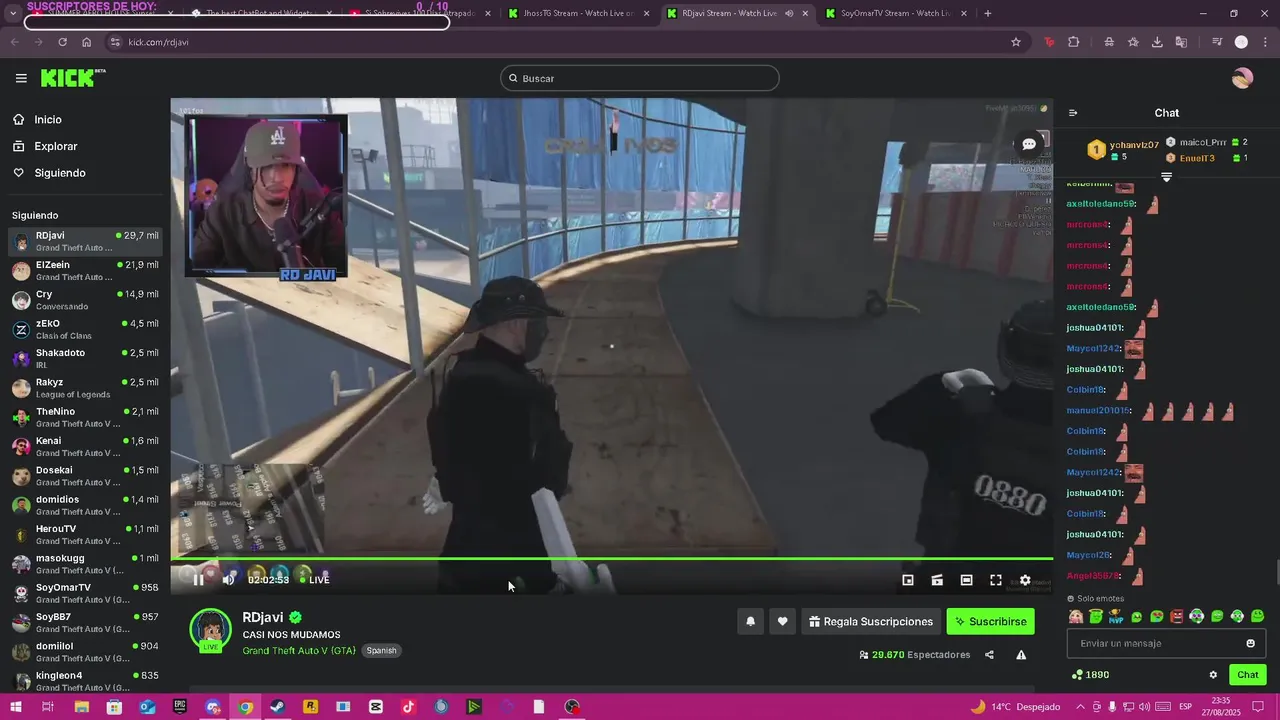Open Kenai channel

[x=85, y=446]
